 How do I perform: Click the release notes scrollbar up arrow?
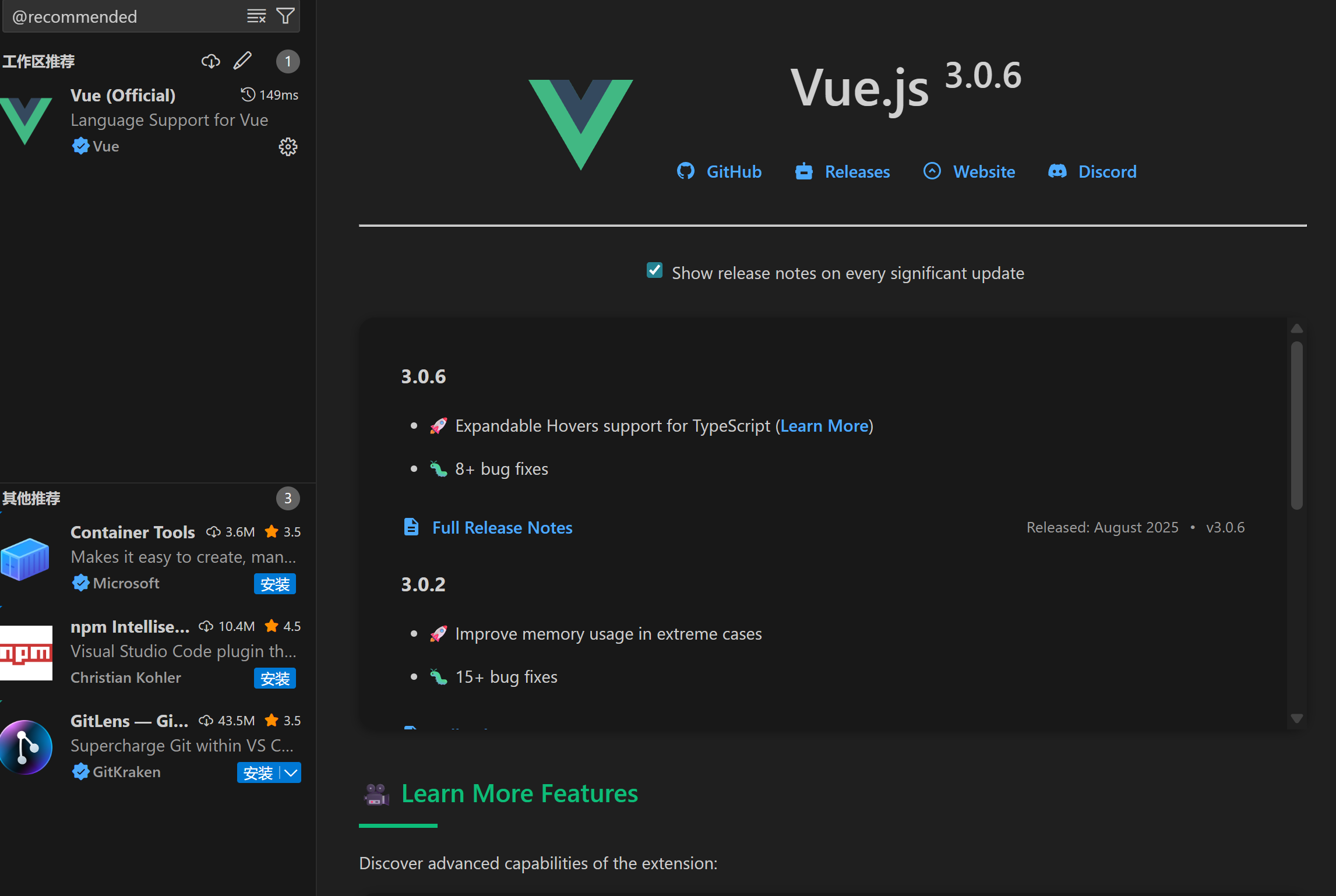pyautogui.click(x=1296, y=329)
